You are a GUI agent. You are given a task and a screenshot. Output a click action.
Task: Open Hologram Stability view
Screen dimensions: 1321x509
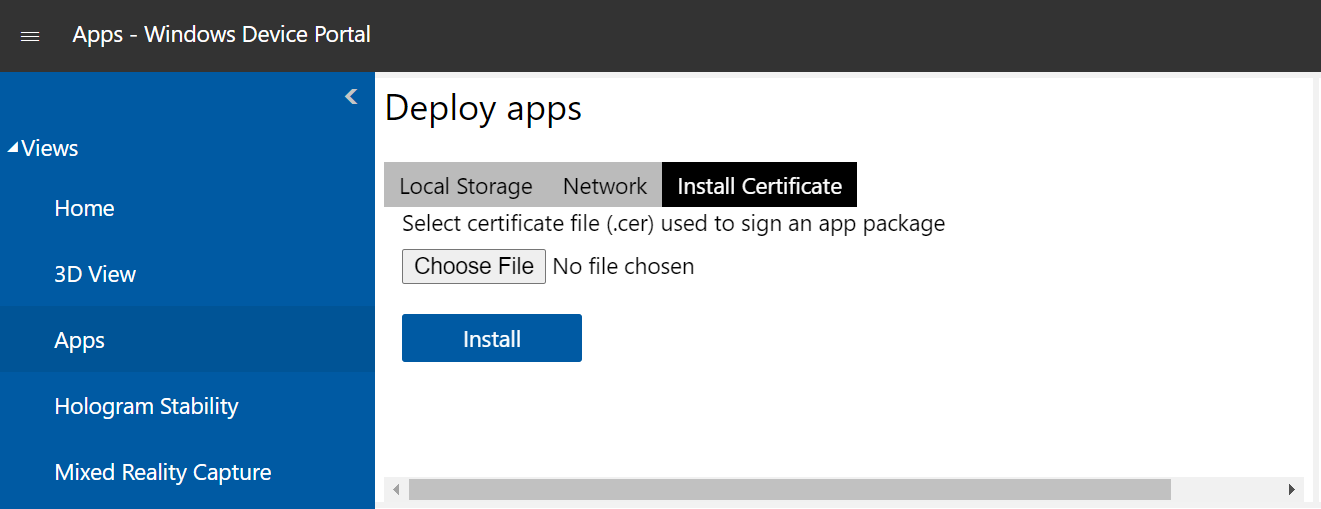point(187,406)
